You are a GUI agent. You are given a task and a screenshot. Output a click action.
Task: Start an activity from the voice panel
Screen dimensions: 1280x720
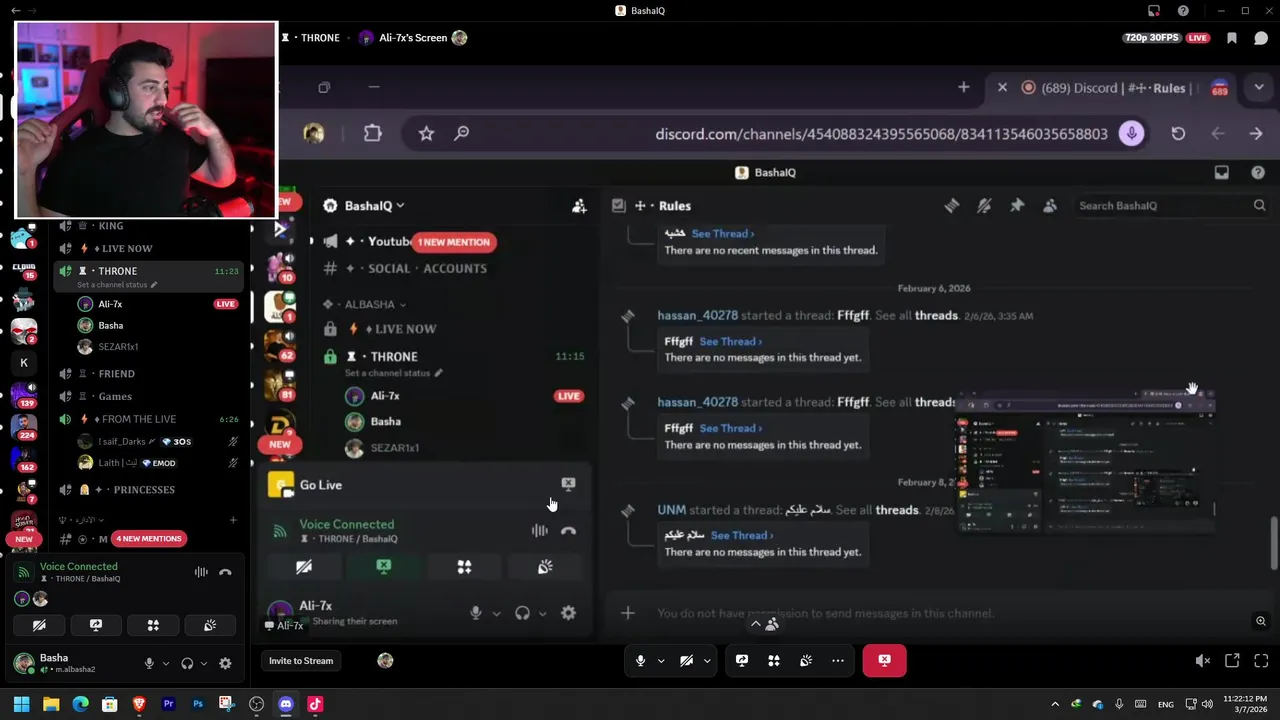(153, 625)
